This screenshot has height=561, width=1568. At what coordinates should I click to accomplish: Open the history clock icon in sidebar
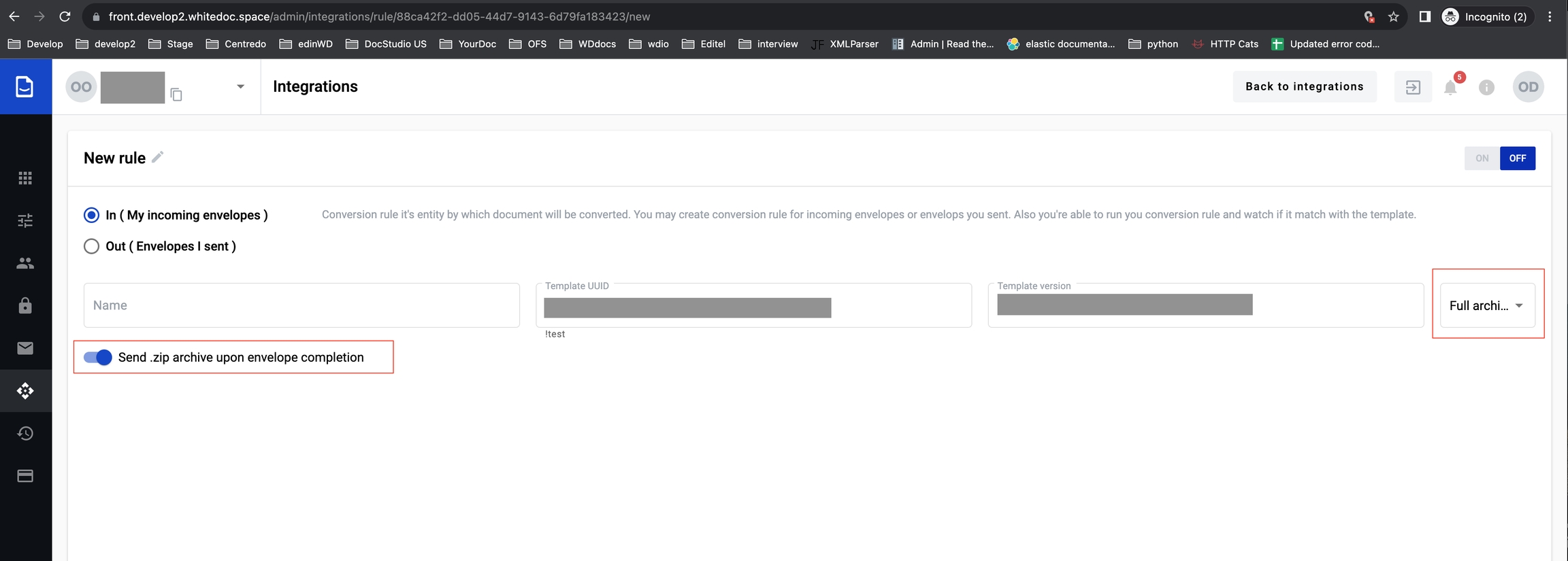pos(25,433)
